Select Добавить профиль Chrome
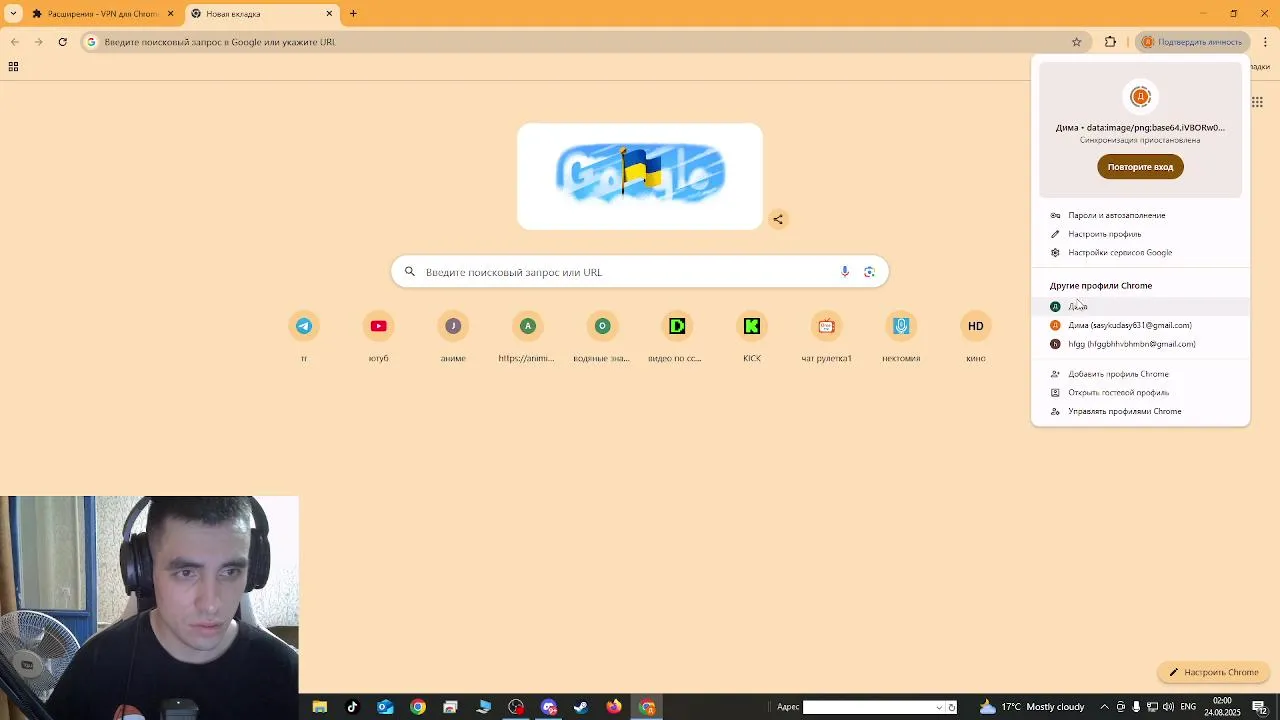This screenshot has height=720, width=1280. 1140,374
